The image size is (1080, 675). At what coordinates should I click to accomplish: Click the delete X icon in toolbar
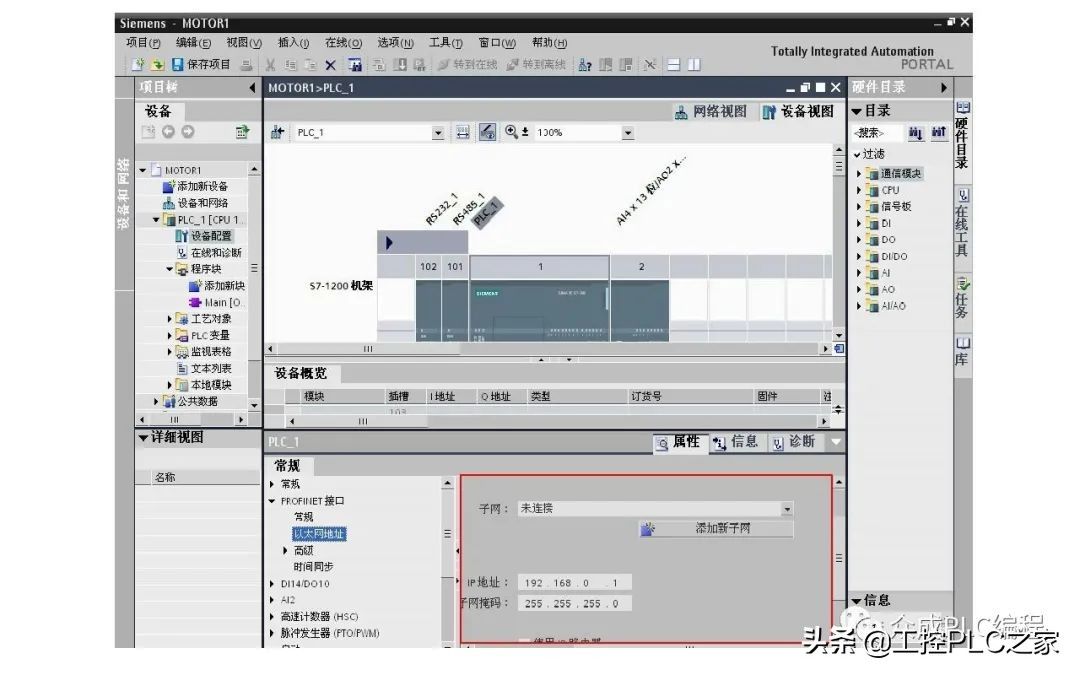pos(331,65)
